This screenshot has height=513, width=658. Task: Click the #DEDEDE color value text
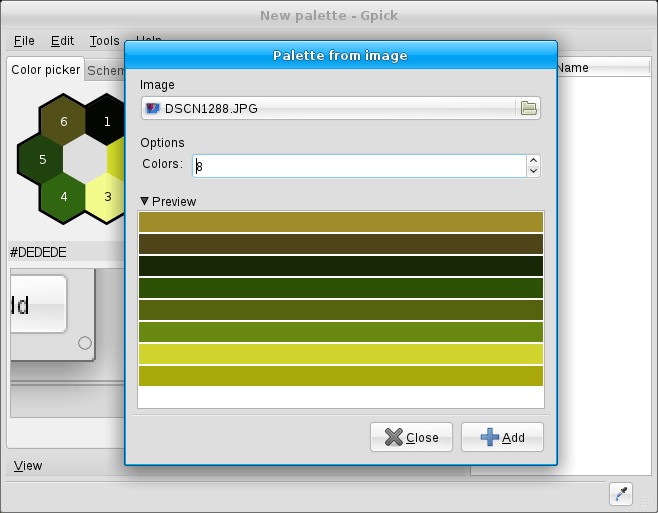click(x=38, y=252)
